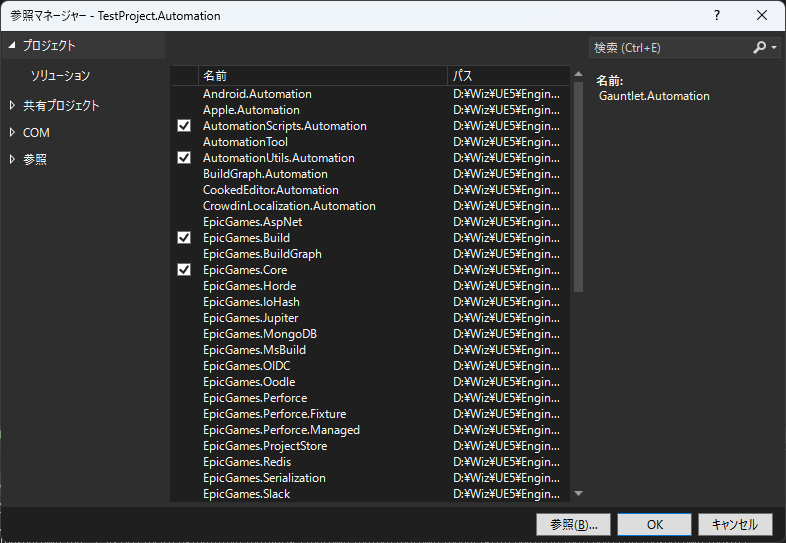Close the 参照マネージャー dialog
Viewport: 786px width, 543px height.
762,16
